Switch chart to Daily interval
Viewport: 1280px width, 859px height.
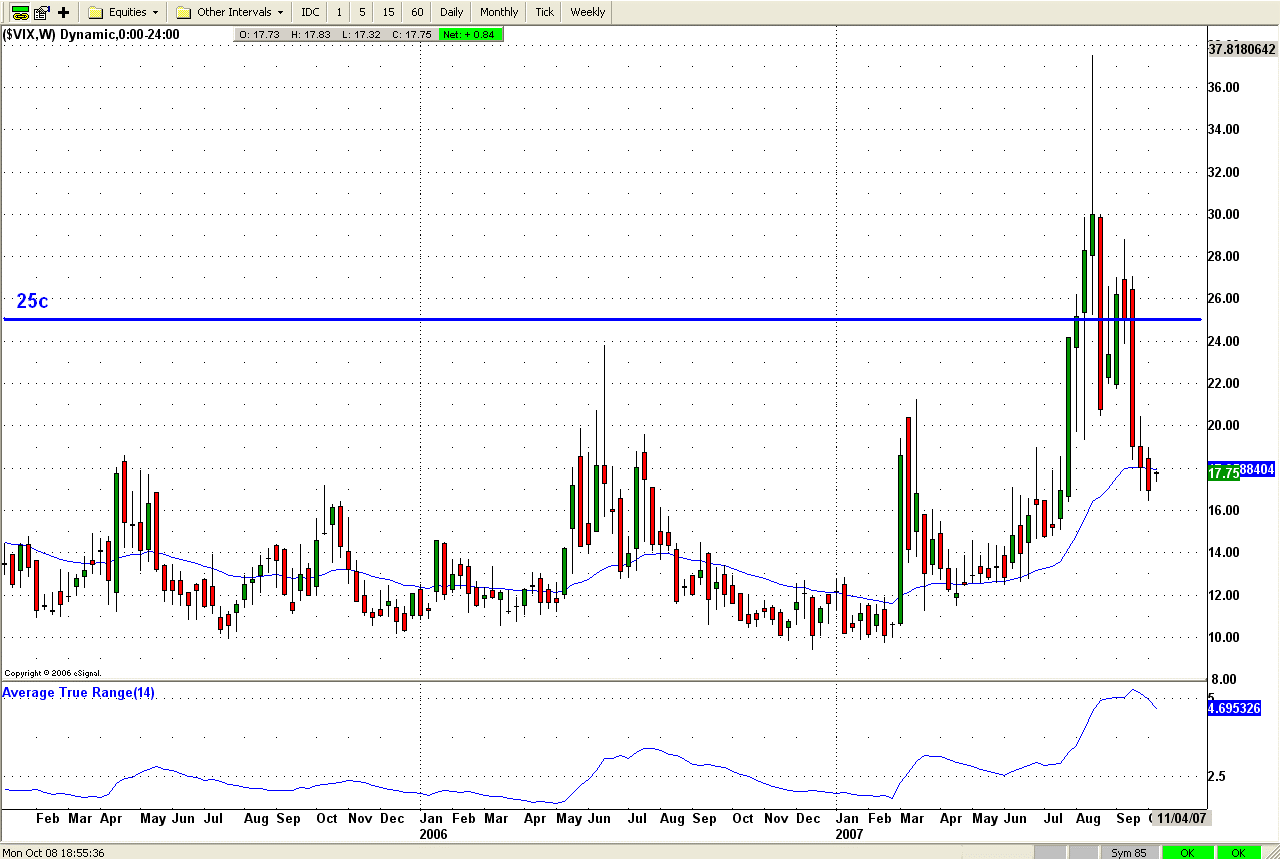pyautogui.click(x=451, y=12)
